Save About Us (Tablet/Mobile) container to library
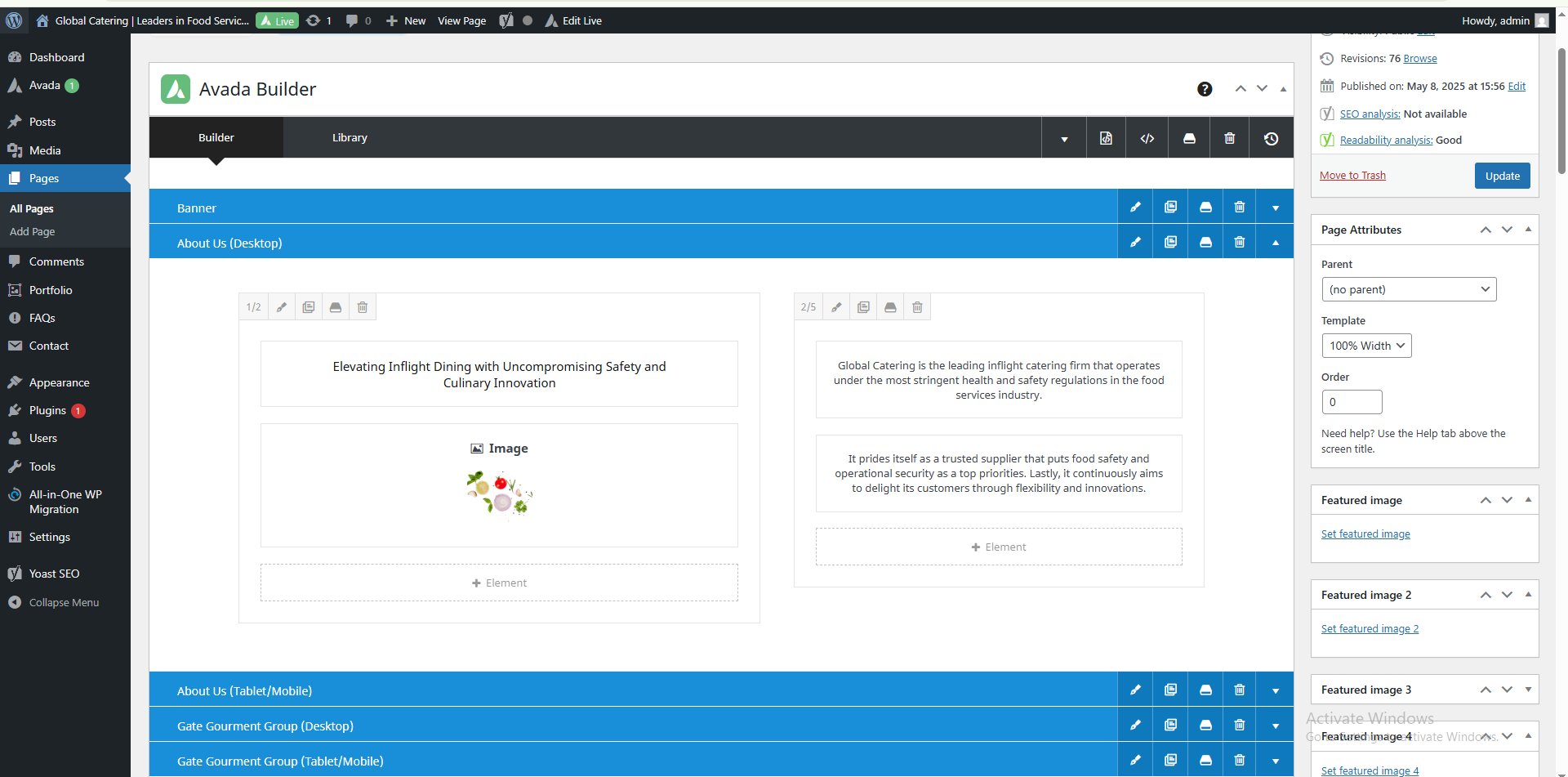This screenshot has height=777, width=1568. [1205, 690]
